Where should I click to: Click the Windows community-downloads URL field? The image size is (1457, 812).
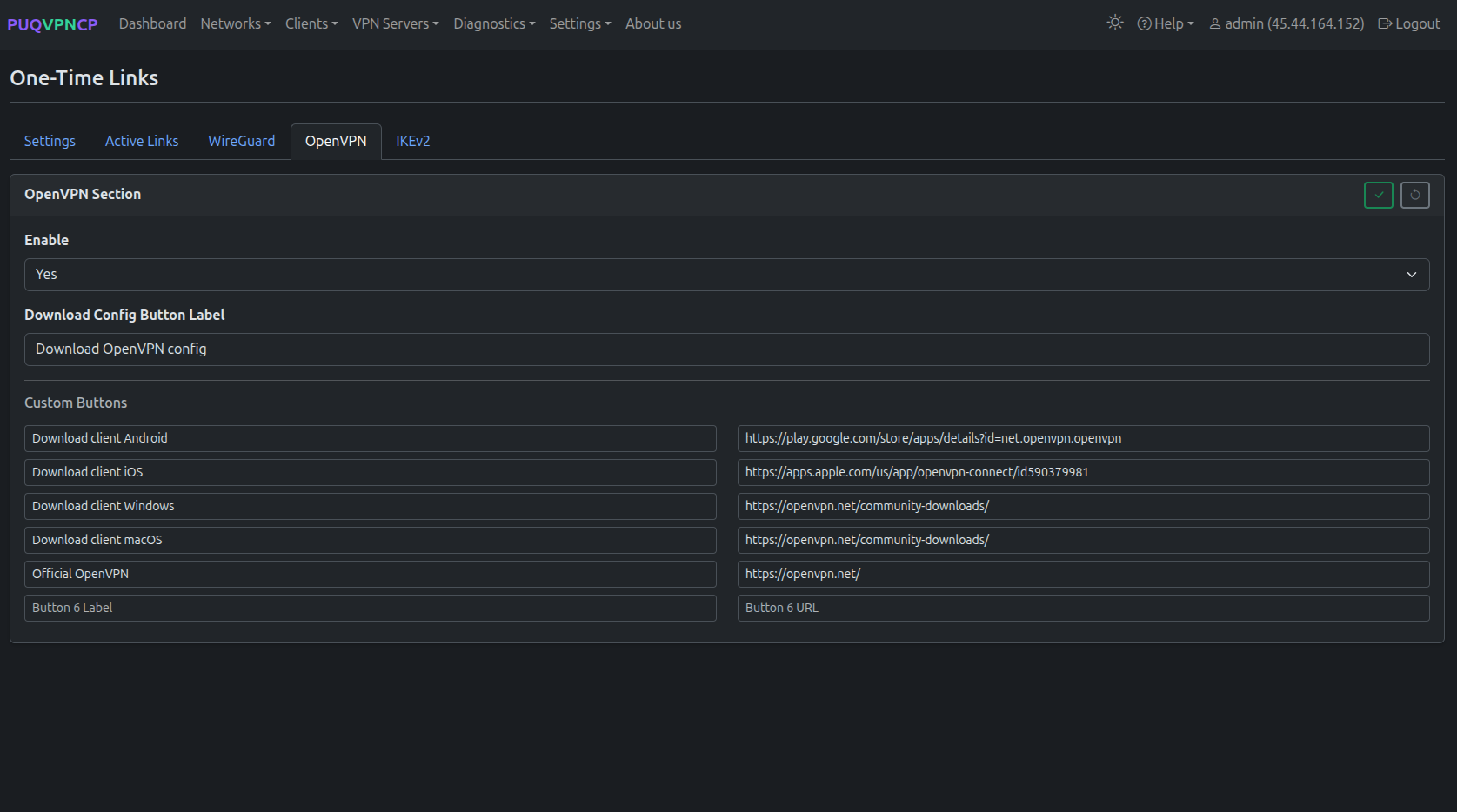click(1084, 506)
